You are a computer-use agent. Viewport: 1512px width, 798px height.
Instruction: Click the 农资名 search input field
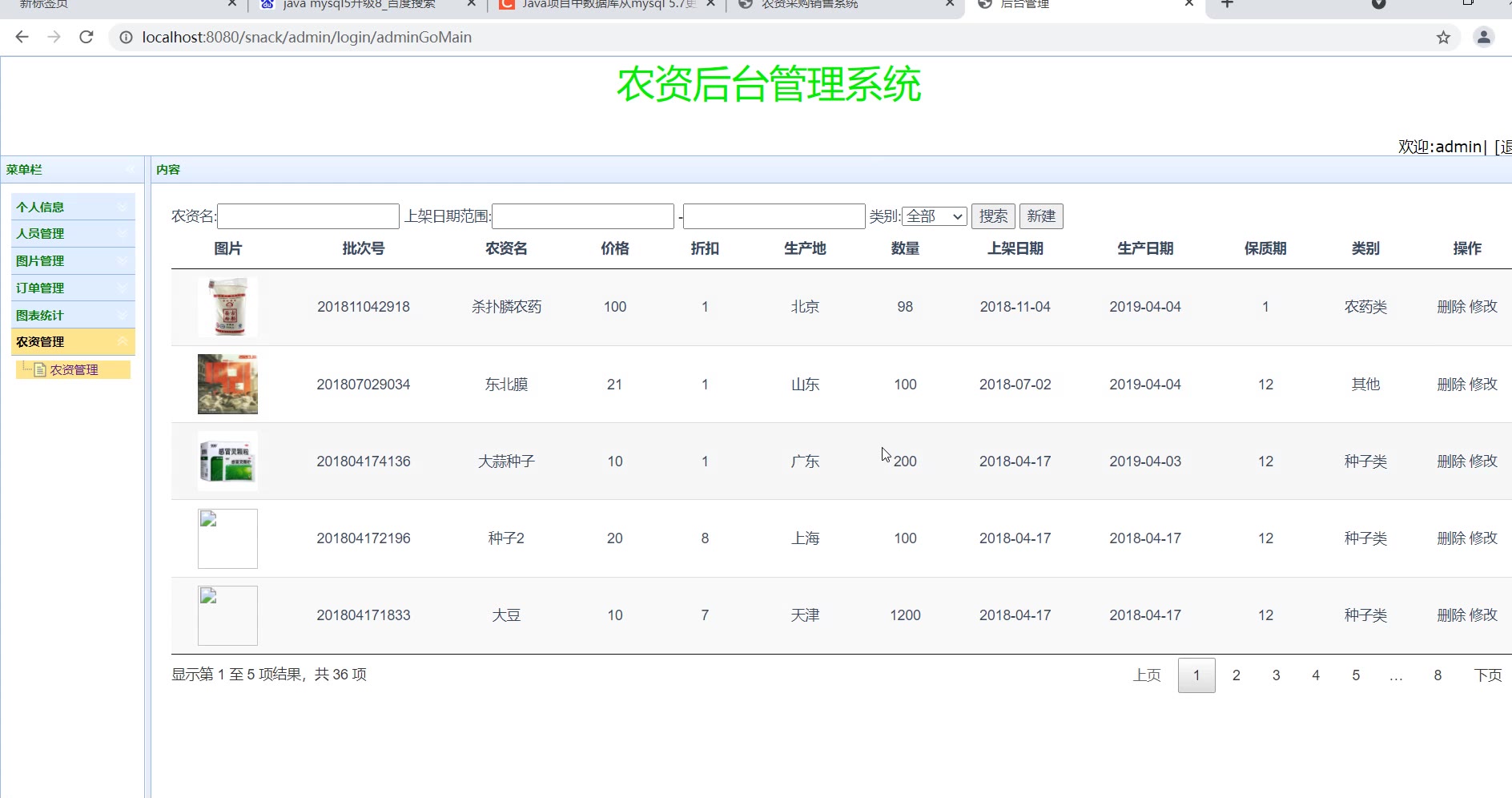[x=308, y=216]
